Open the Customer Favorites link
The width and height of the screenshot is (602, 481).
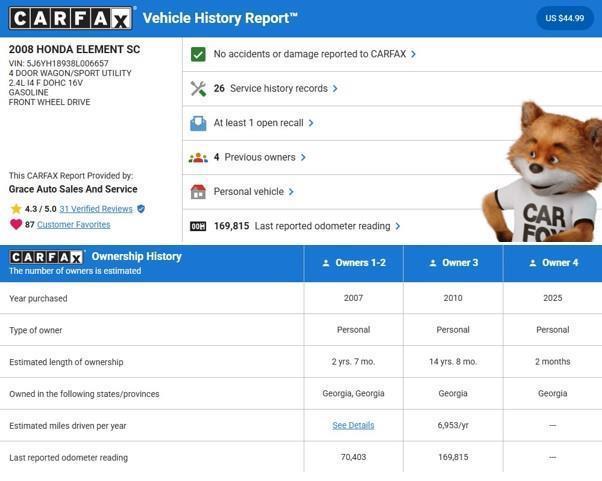pos(74,225)
